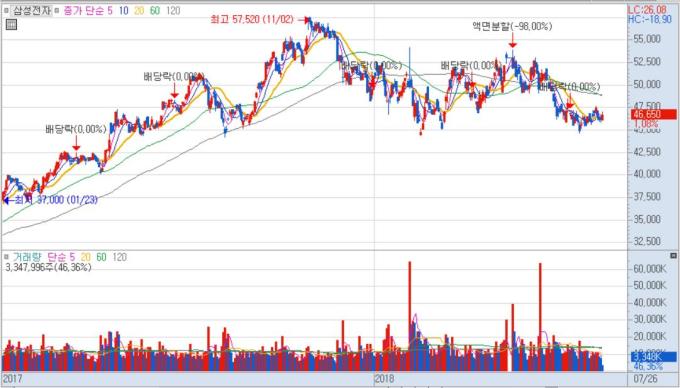Toggle the volume 120-day average
The image size is (680, 388).
(119, 257)
